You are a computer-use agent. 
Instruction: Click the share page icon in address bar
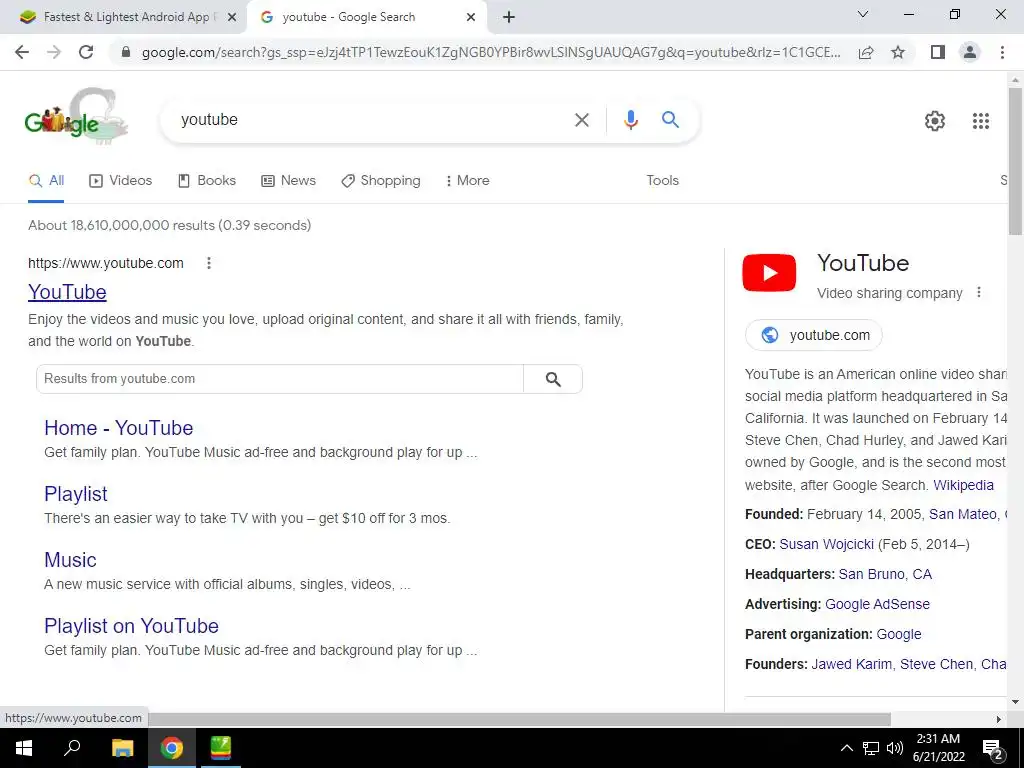866,52
